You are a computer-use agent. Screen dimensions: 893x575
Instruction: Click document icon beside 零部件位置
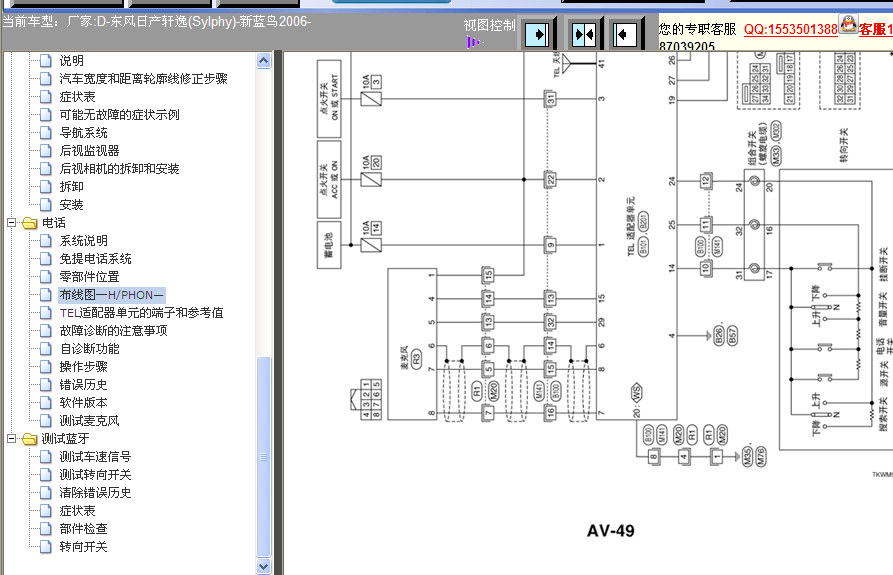46,277
